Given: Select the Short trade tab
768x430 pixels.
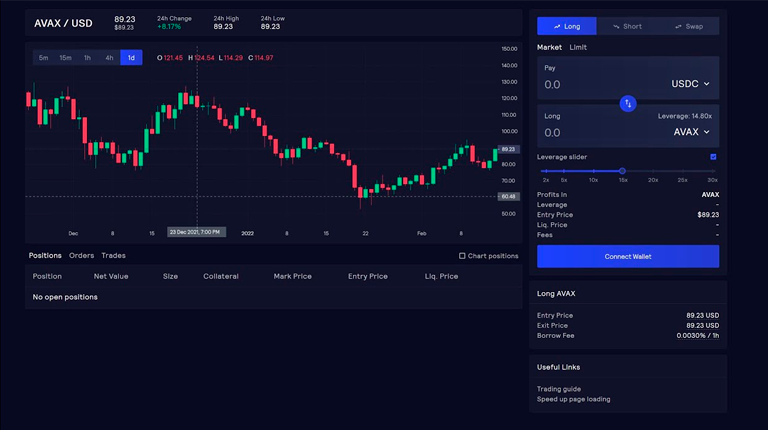Looking at the screenshot, I should point(627,26).
